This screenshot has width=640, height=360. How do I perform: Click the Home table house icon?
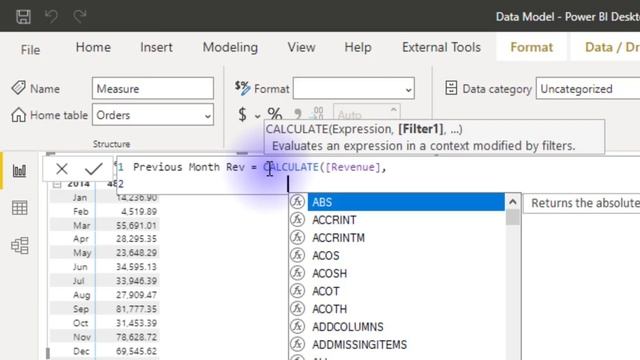(x=18, y=115)
